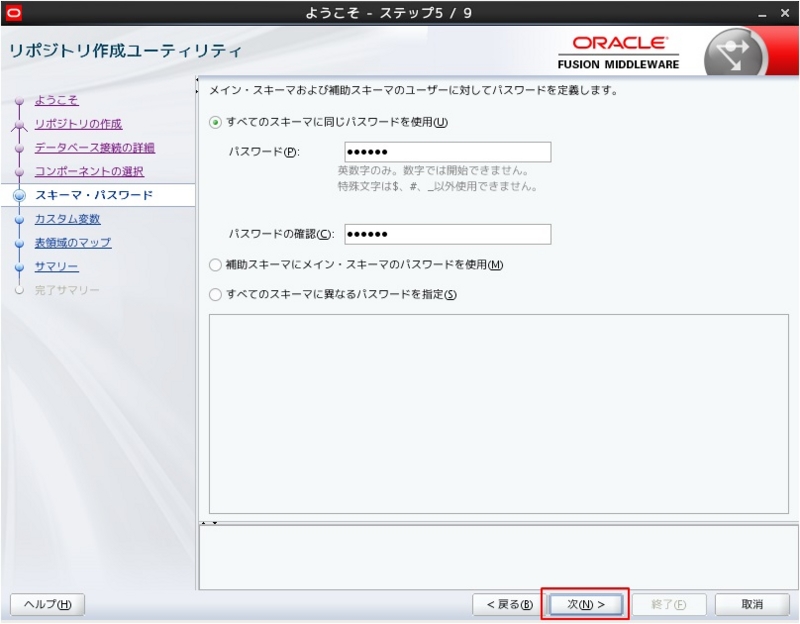
Task: Click the Oracle icon in title bar
Action: pyautogui.click(x=13, y=12)
